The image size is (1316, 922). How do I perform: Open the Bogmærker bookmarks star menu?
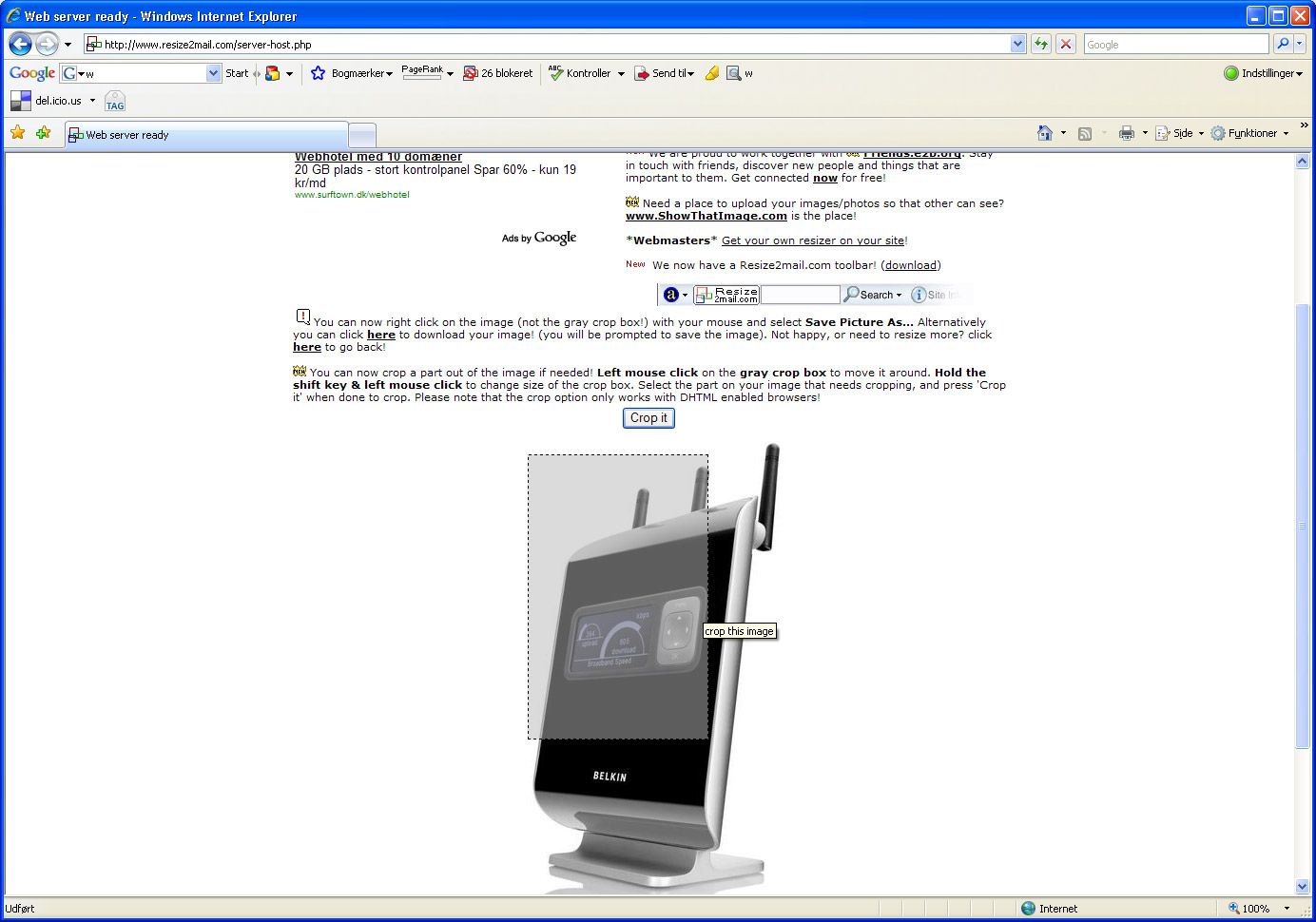click(351, 73)
